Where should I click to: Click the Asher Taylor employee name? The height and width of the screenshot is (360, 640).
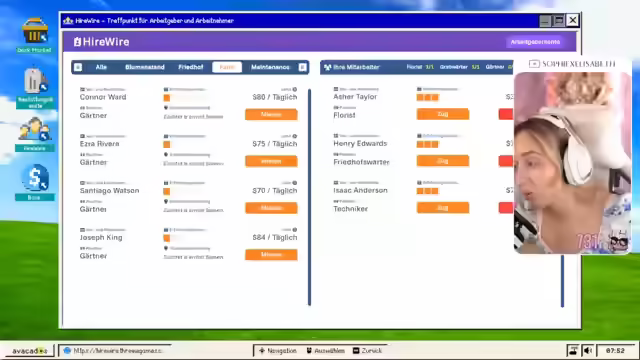tap(355, 97)
